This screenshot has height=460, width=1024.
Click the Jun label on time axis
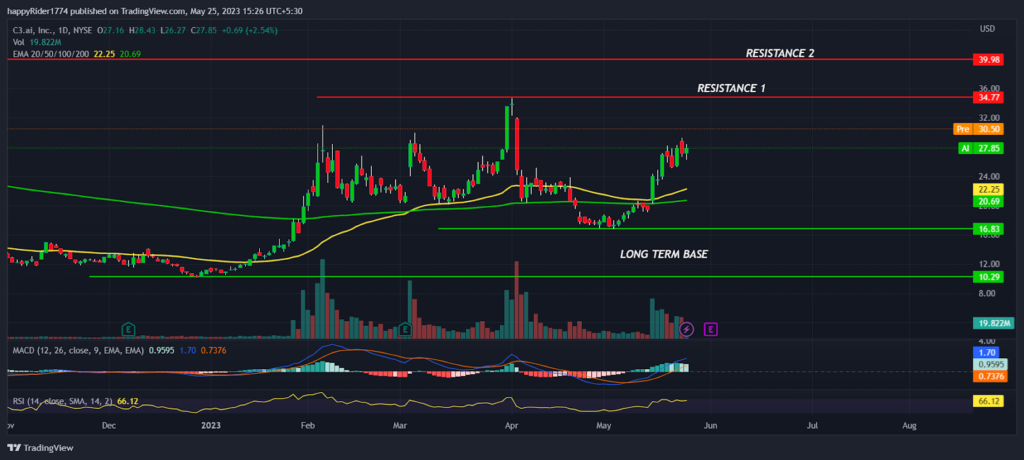[711, 426]
